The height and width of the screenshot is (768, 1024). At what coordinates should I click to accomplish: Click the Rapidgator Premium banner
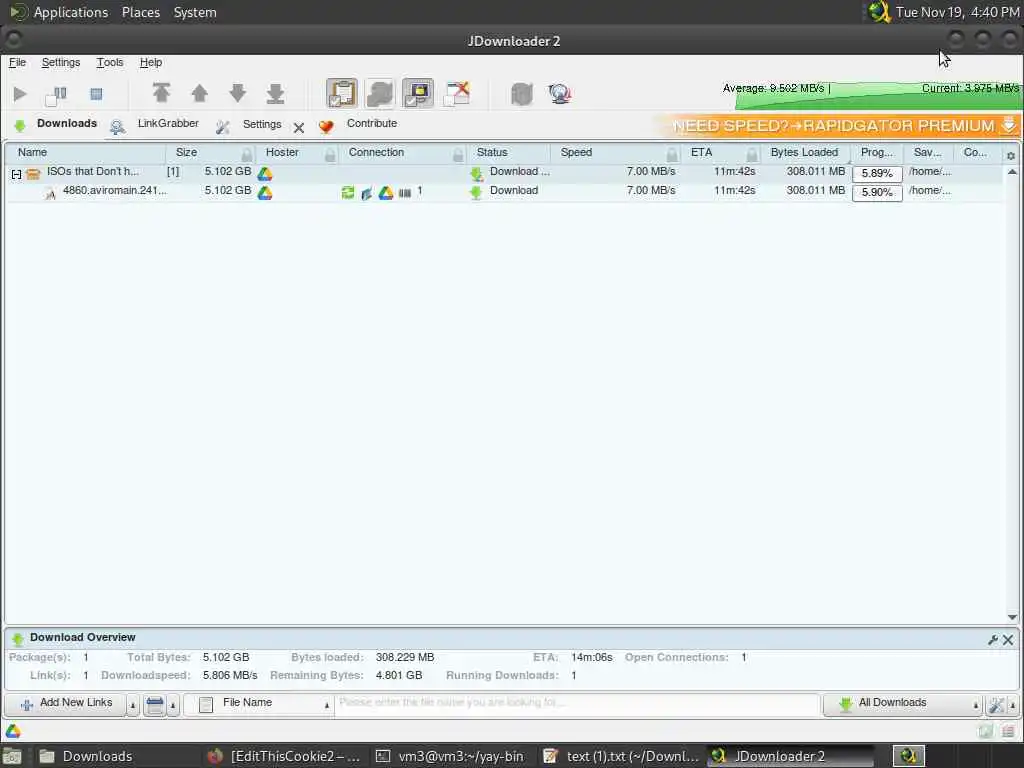click(x=837, y=125)
